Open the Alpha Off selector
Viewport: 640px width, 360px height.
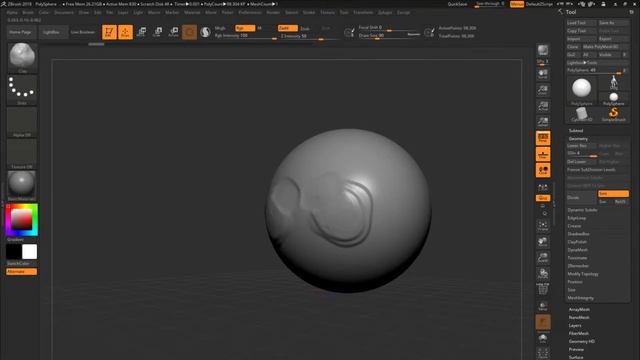tap(22, 122)
